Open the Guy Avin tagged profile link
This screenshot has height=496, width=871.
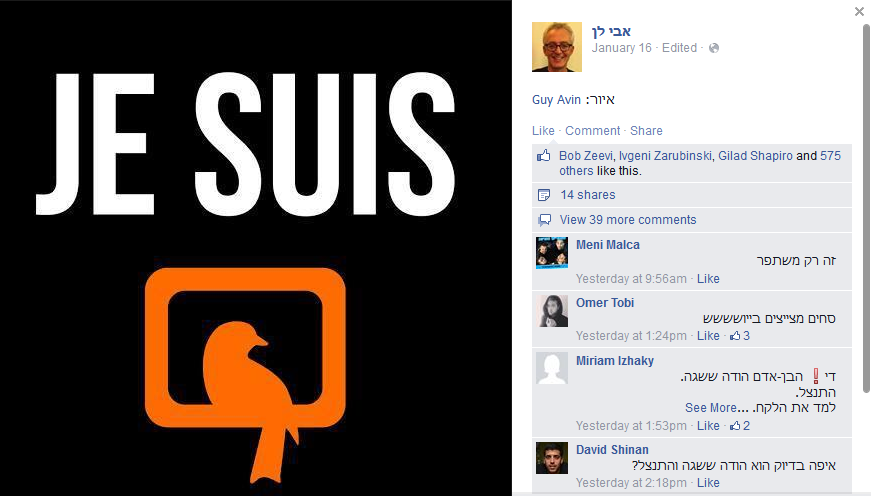coord(556,100)
